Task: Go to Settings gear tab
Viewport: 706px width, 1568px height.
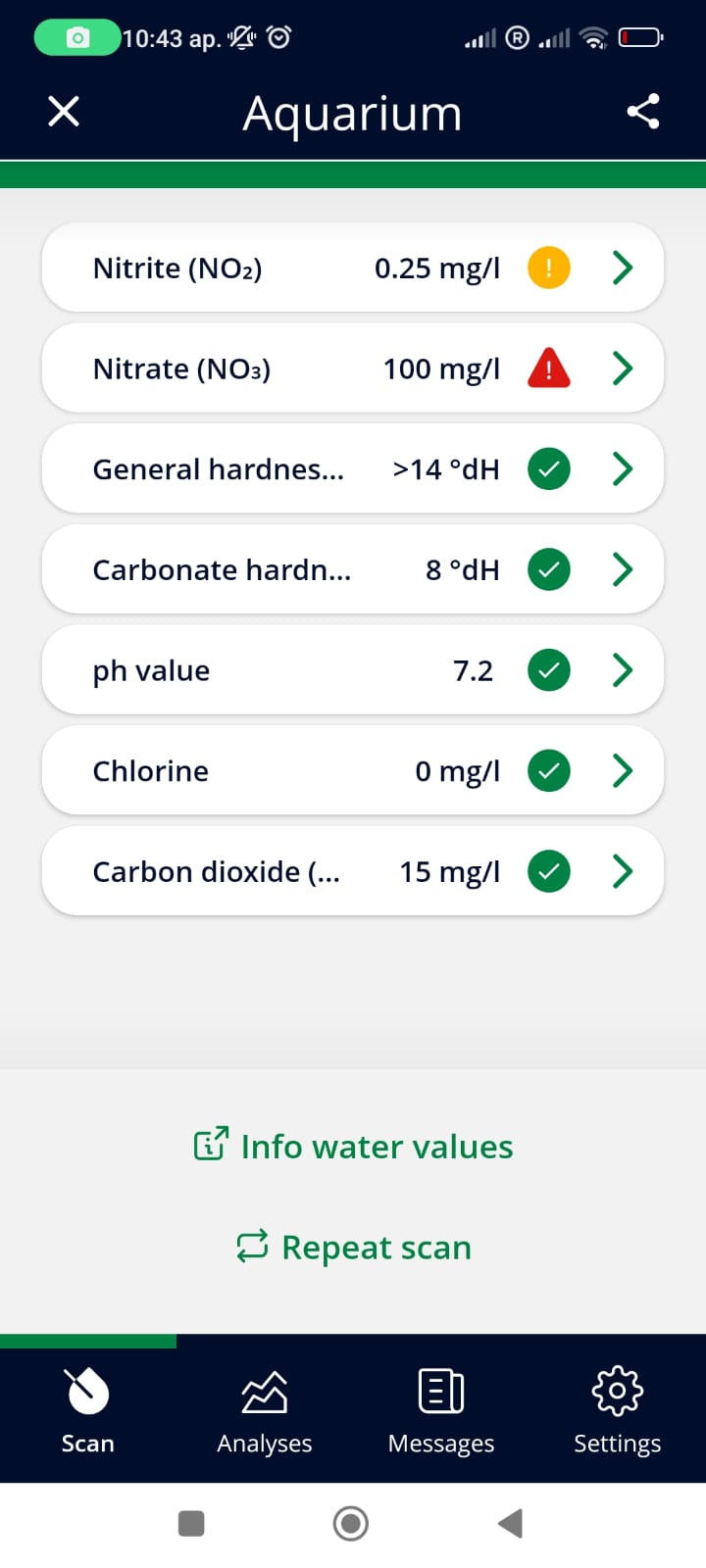Action: pyautogui.click(x=618, y=1409)
